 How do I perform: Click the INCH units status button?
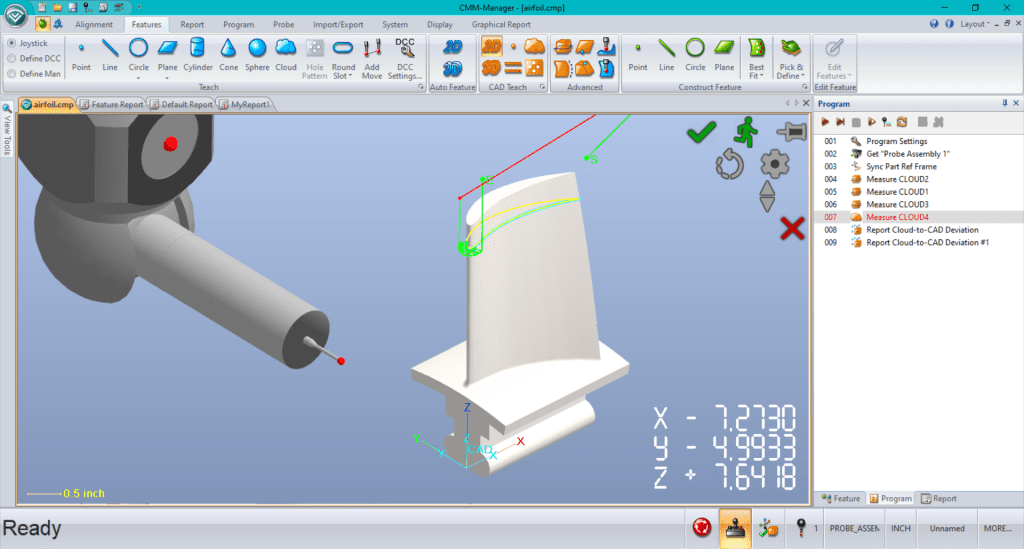tap(901, 528)
